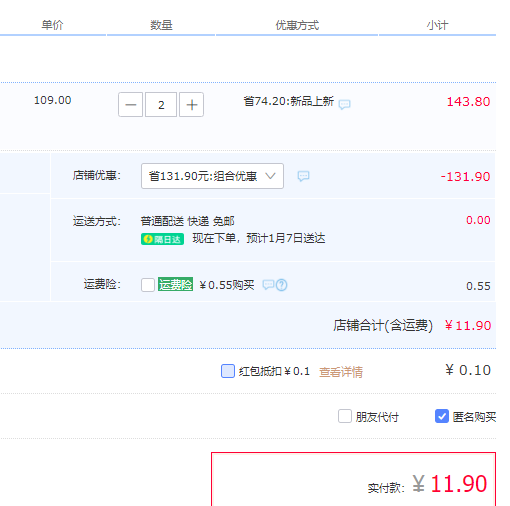Click the green 运费险 label badge
The image size is (510, 506).
click(x=175, y=284)
